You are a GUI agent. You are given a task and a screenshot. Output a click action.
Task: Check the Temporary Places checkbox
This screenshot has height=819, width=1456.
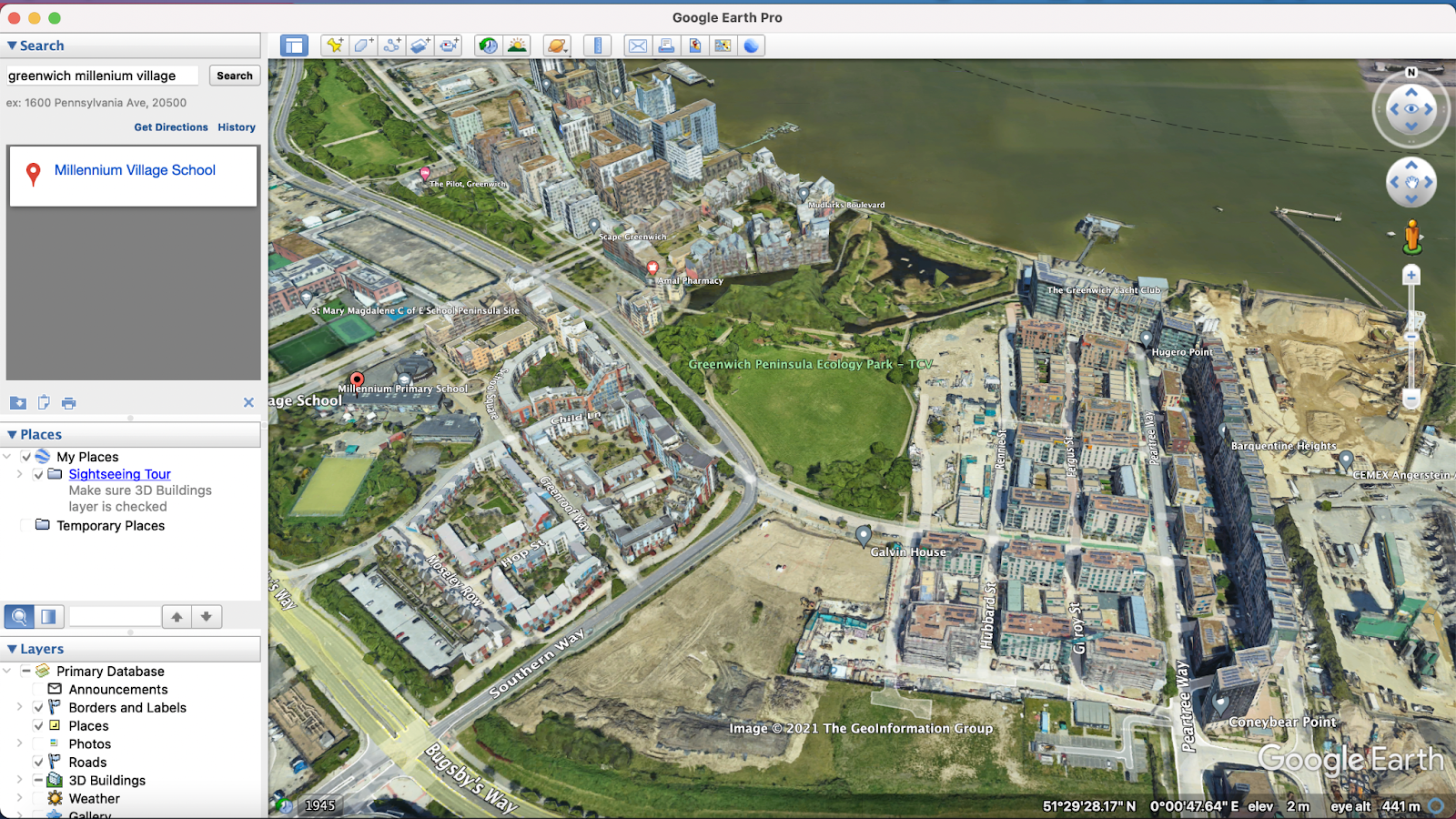click(26, 525)
